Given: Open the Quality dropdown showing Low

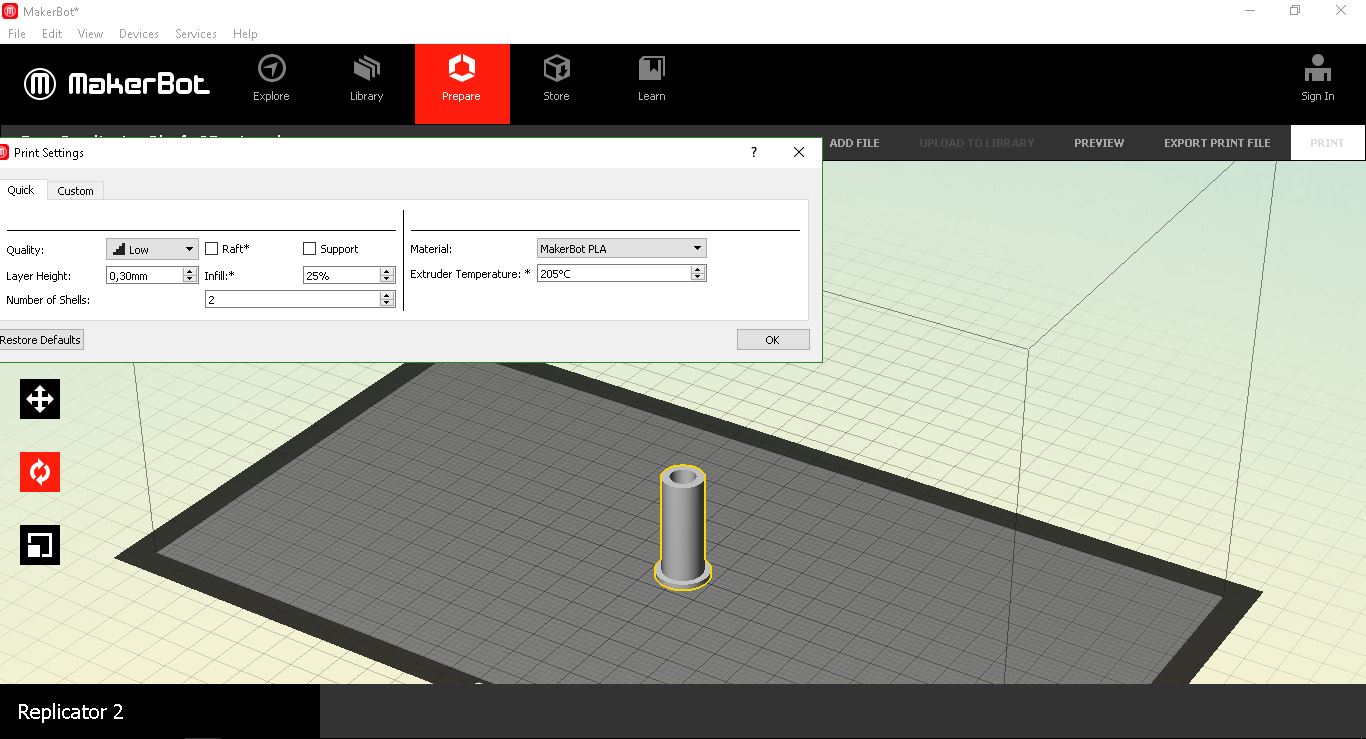Looking at the screenshot, I should [152, 249].
